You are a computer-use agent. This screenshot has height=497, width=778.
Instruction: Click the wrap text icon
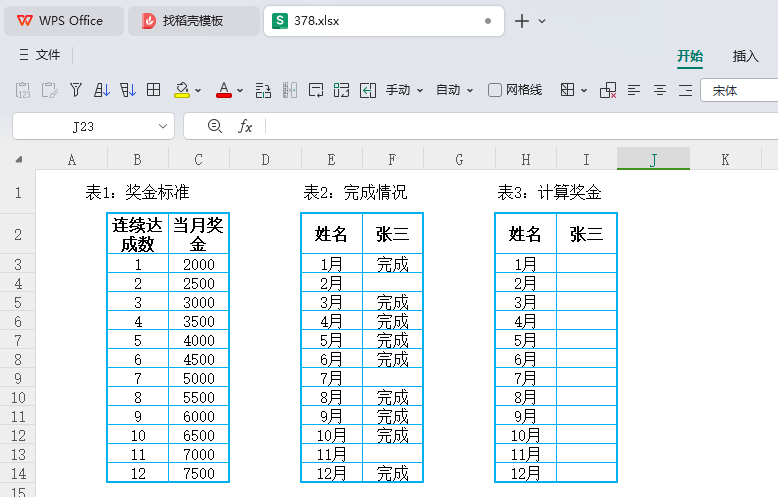point(316,90)
